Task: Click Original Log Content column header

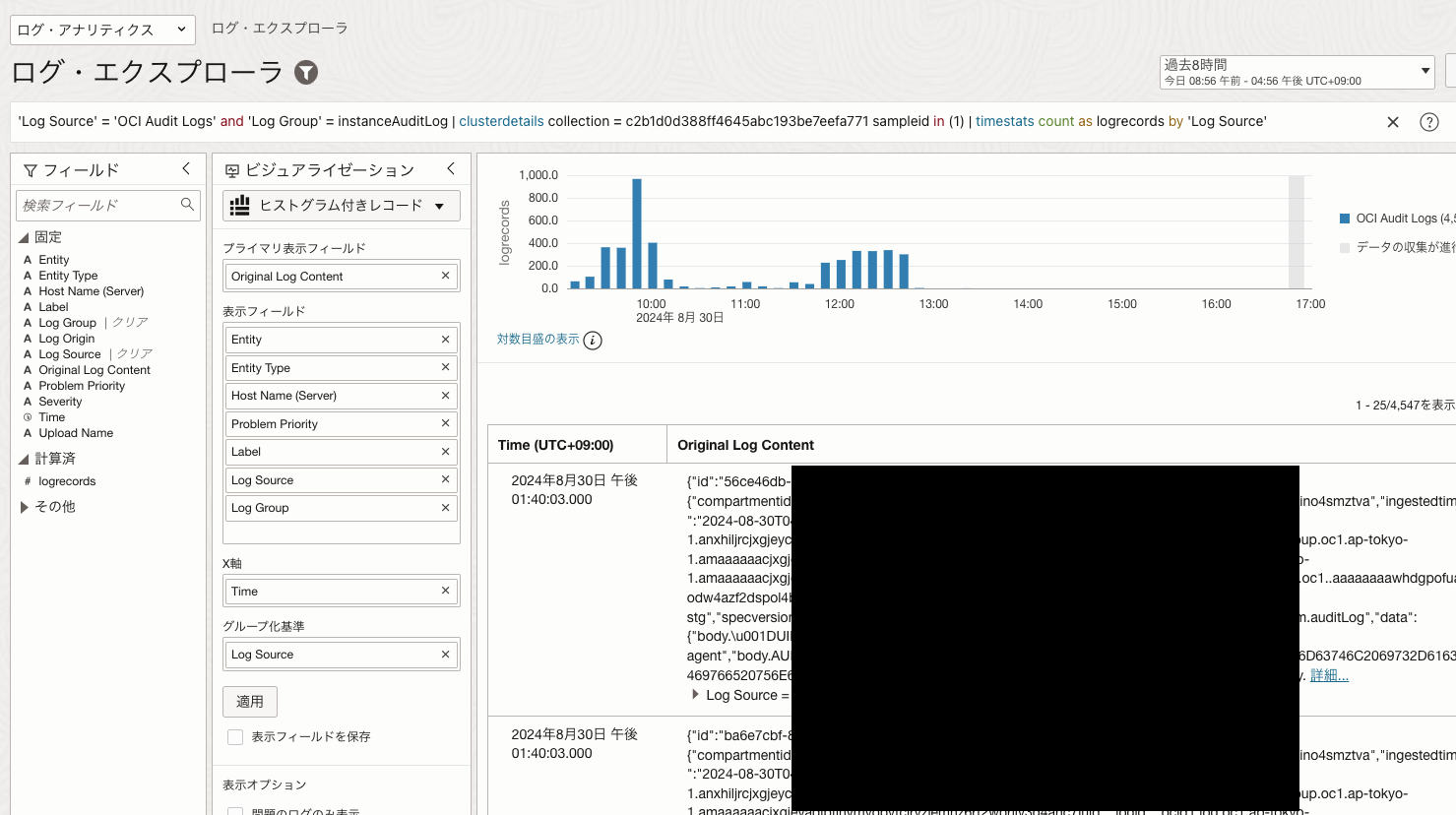Action: pos(745,445)
